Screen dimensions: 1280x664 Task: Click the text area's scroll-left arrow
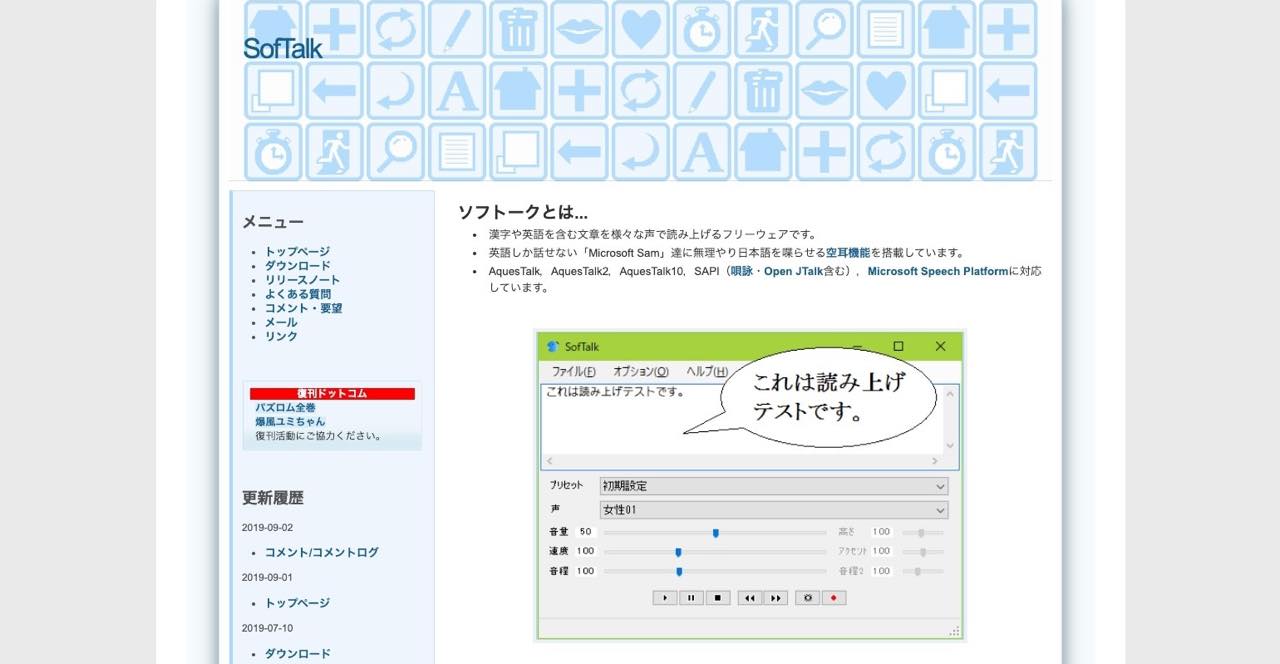[x=549, y=461]
